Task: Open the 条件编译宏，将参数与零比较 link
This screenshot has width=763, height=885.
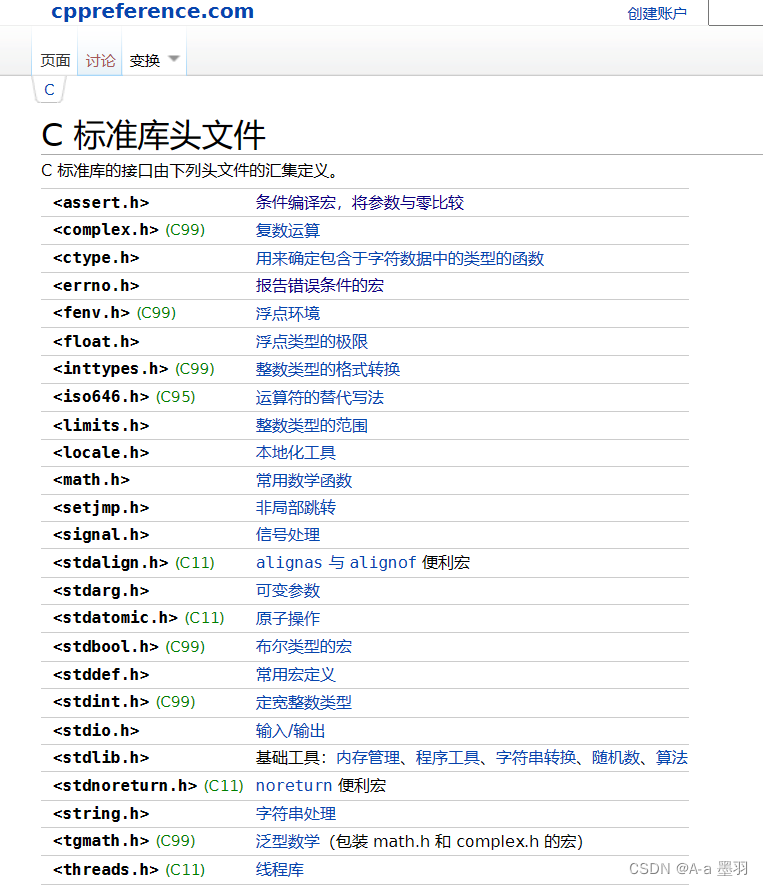Action: coord(359,202)
